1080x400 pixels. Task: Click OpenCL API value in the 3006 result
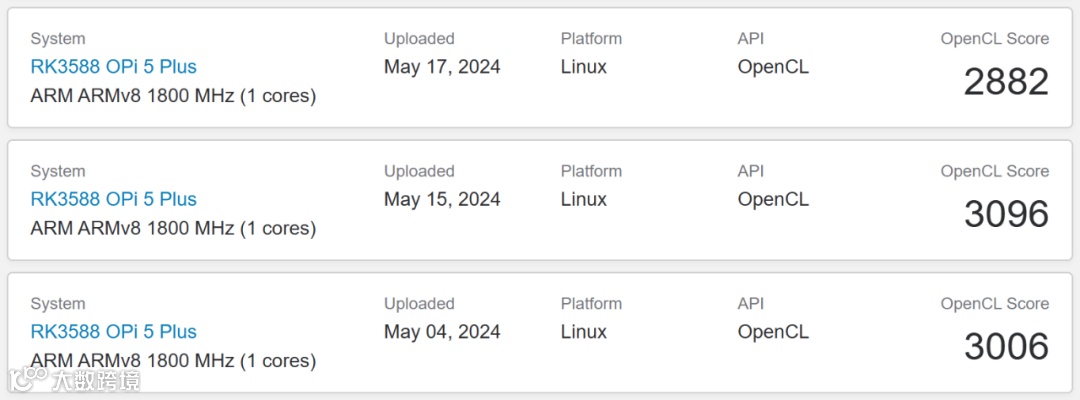(x=773, y=332)
